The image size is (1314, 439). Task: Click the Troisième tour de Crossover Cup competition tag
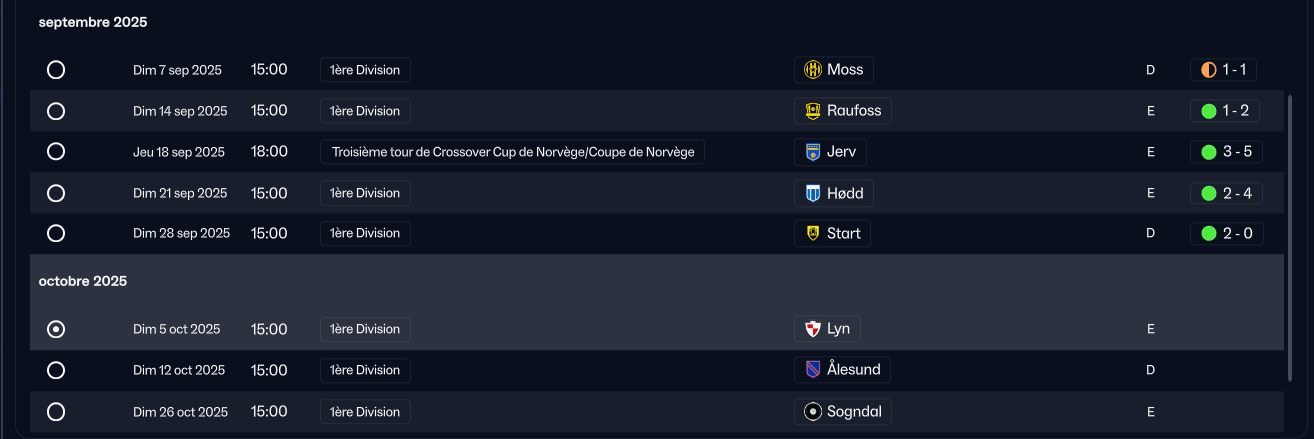513,152
